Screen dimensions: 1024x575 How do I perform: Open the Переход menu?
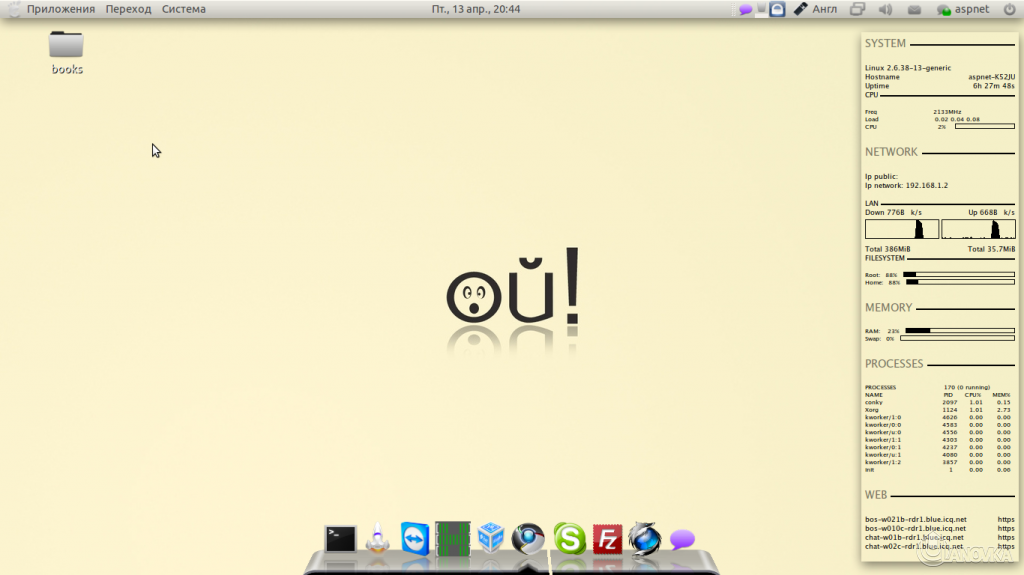pyautogui.click(x=129, y=9)
